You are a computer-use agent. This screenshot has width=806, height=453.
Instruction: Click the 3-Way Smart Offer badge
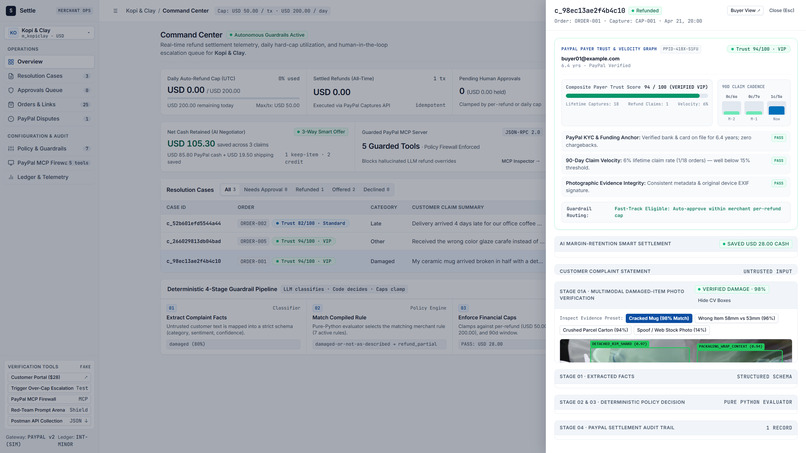[x=321, y=132]
